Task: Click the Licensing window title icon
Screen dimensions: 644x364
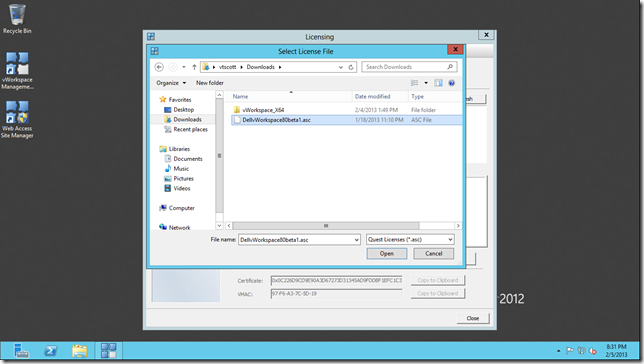Action: tap(151, 37)
